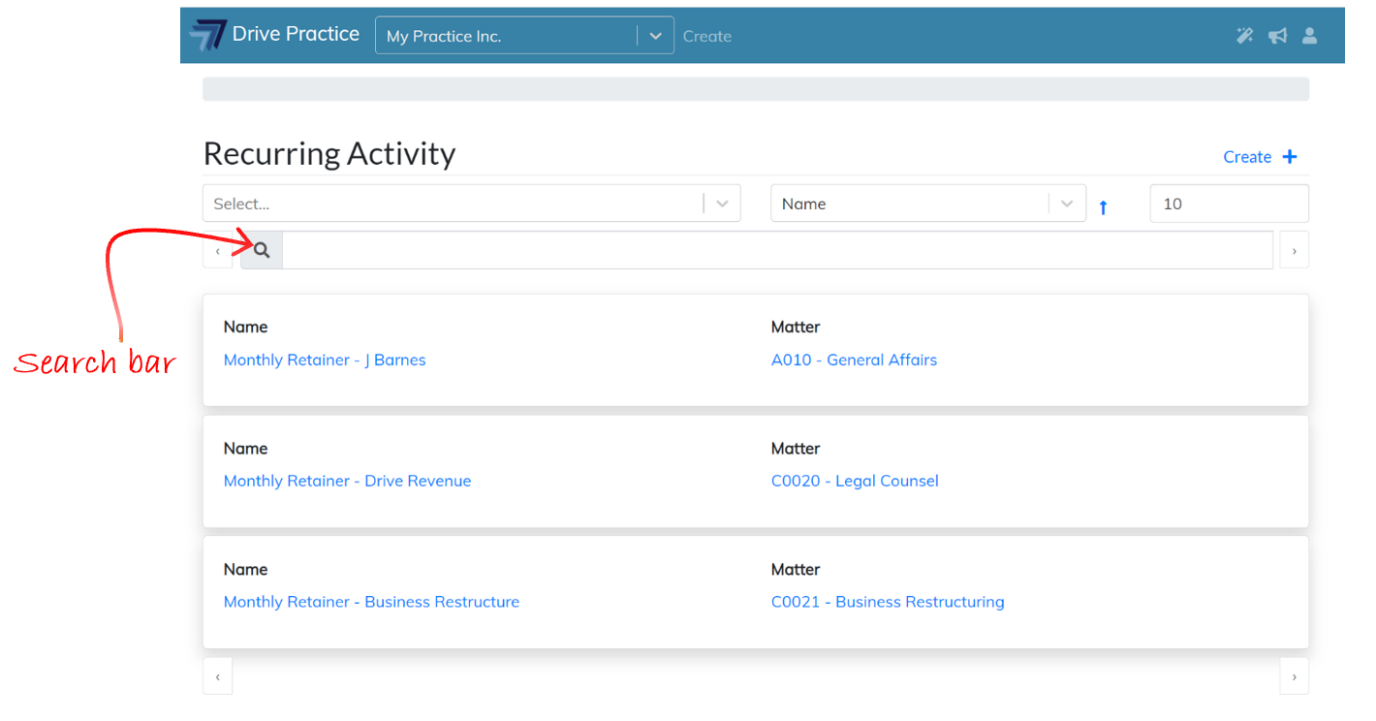This screenshot has height=721, width=1376.
Task: Go to previous page, bottom arrow
Action: point(218,677)
